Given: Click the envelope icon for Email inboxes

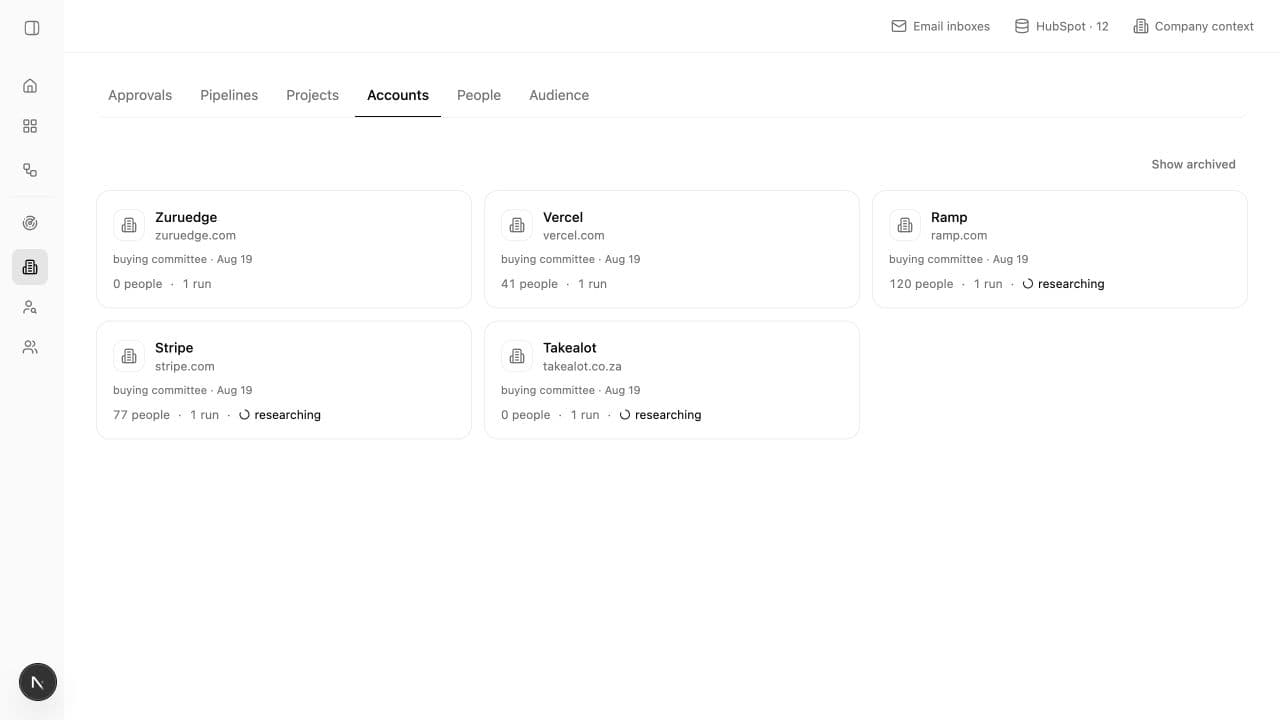Looking at the screenshot, I should tap(899, 26).
